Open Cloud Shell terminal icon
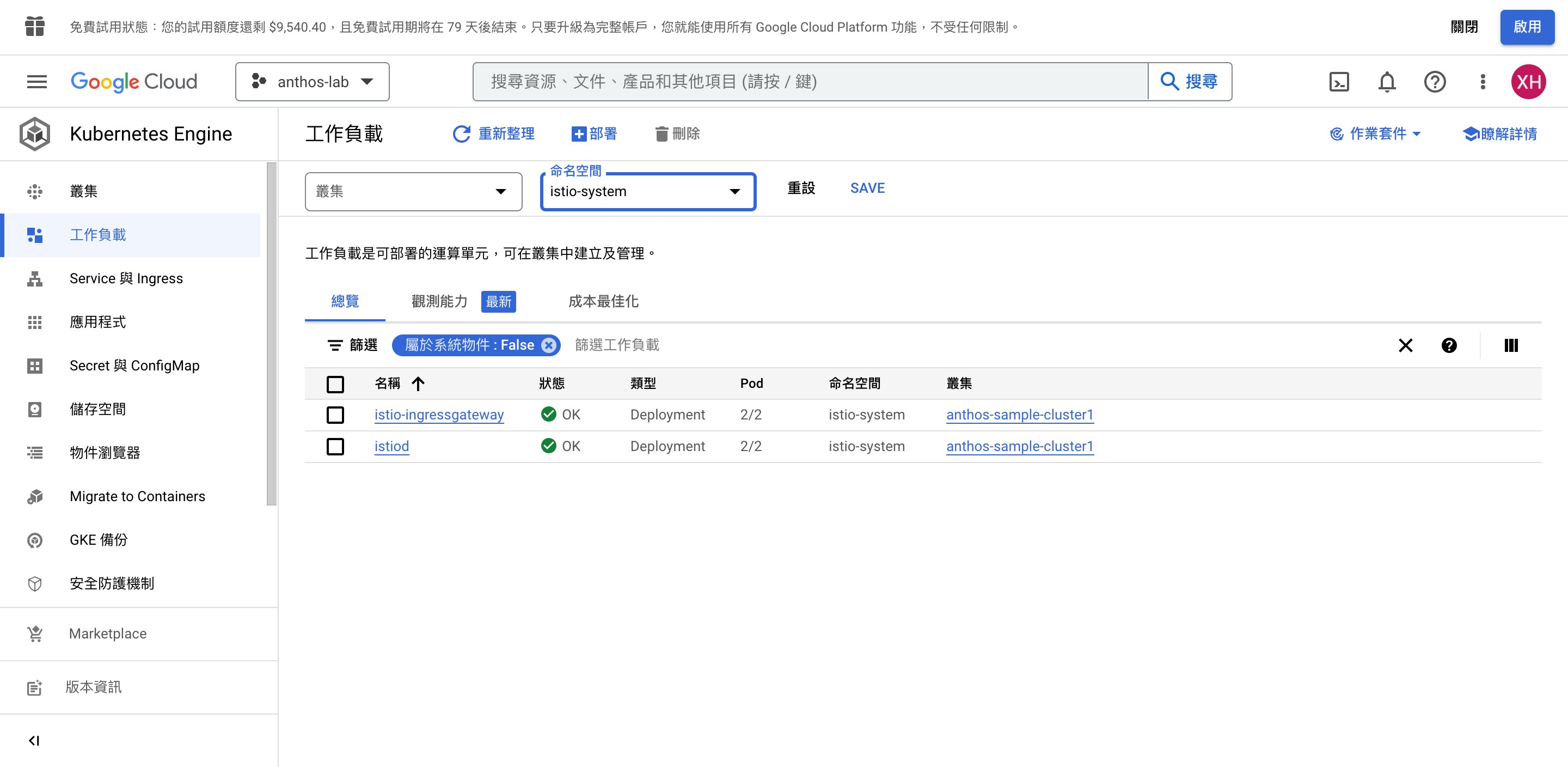Screen dimensions: 1568x767 [x=1339, y=82]
